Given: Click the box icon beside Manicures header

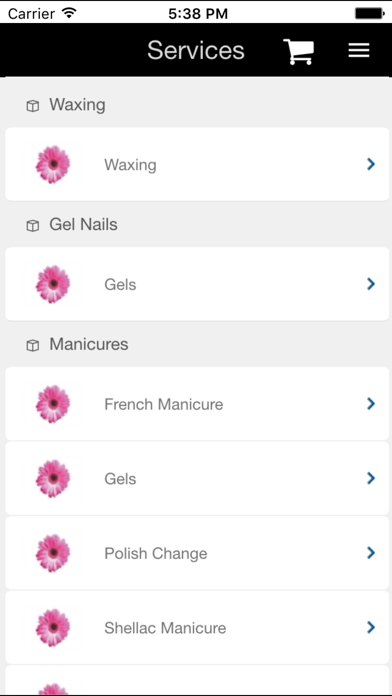Looking at the screenshot, I should pyautogui.click(x=32, y=345).
